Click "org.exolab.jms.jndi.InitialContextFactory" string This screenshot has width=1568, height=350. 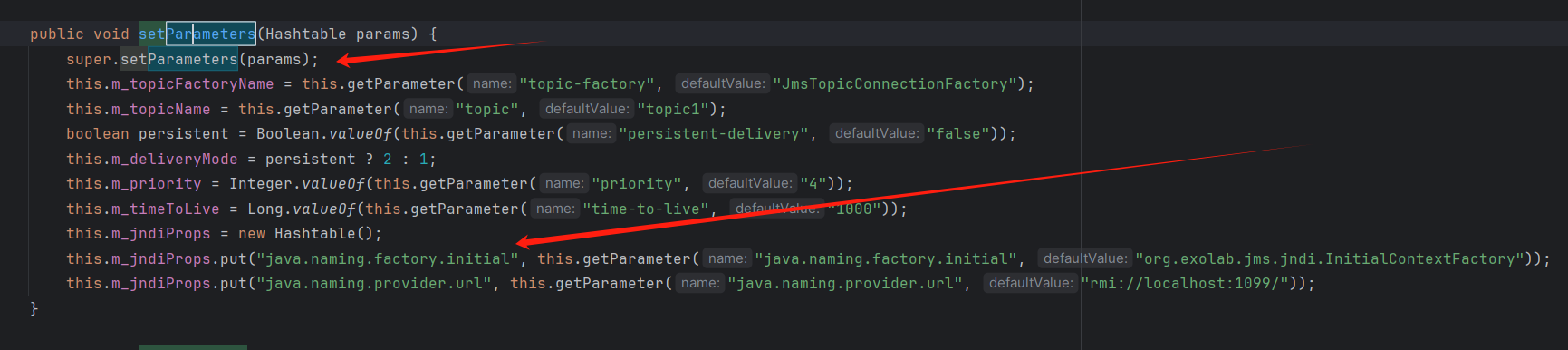(1329, 258)
